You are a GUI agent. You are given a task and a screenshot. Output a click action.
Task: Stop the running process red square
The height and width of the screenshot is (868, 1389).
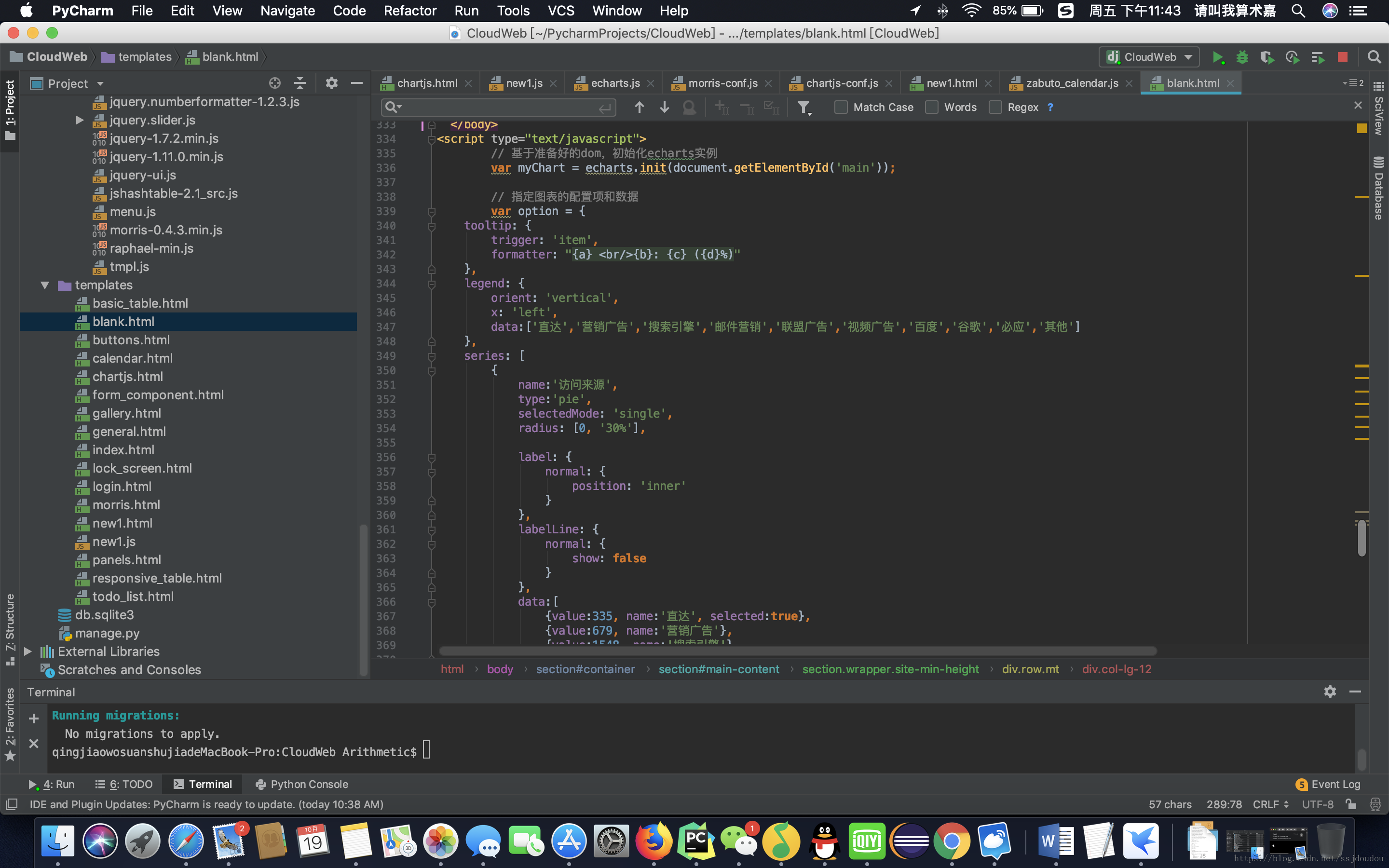pyautogui.click(x=1342, y=57)
